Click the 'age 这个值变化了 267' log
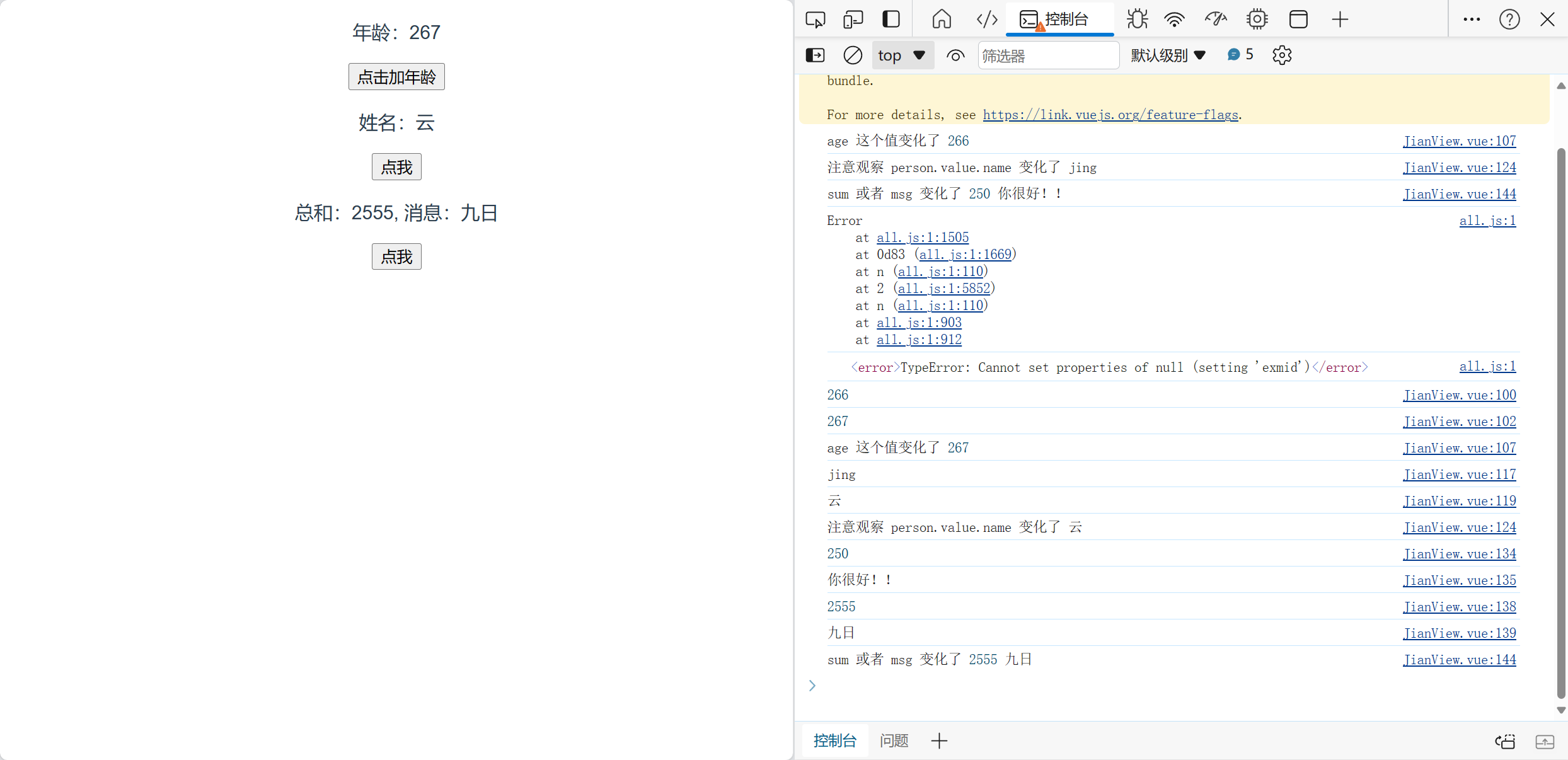 click(x=897, y=448)
